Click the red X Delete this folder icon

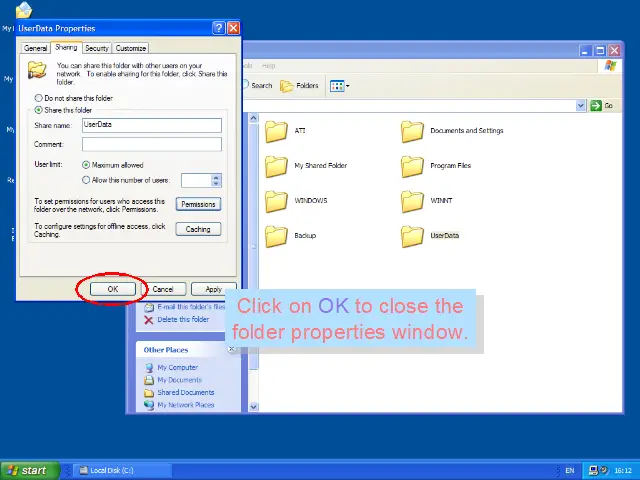pyautogui.click(x=149, y=320)
